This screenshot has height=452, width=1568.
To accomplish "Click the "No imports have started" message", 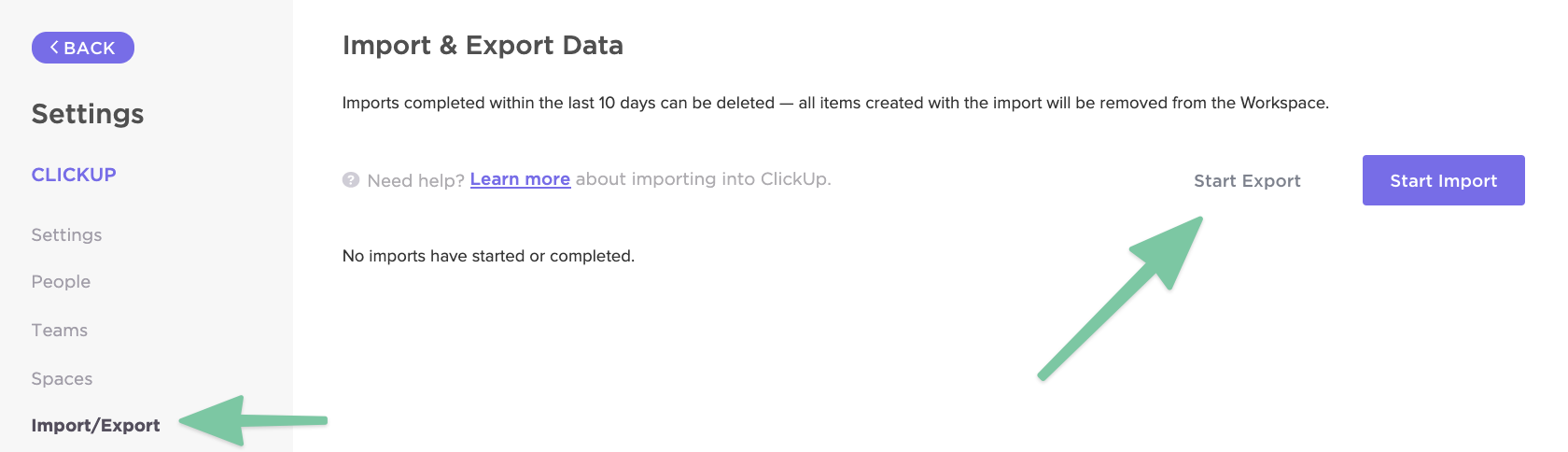I will [488, 256].
